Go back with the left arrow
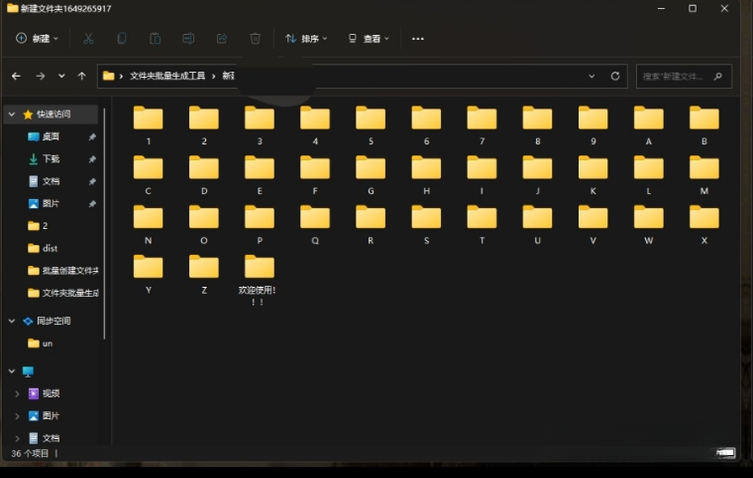This screenshot has height=478, width=753. click(16, 76)
